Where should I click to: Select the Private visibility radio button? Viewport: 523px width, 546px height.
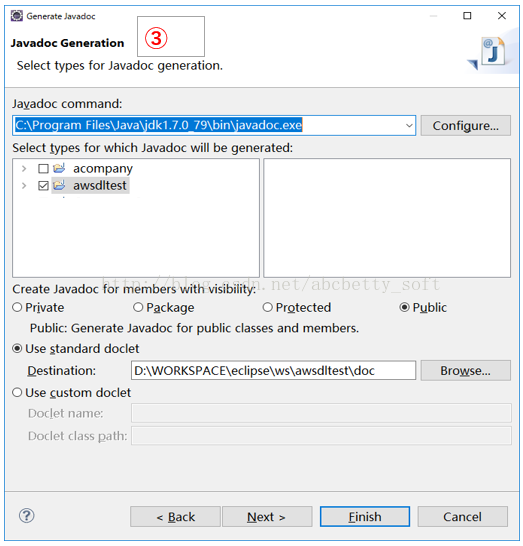pos(17,307)
